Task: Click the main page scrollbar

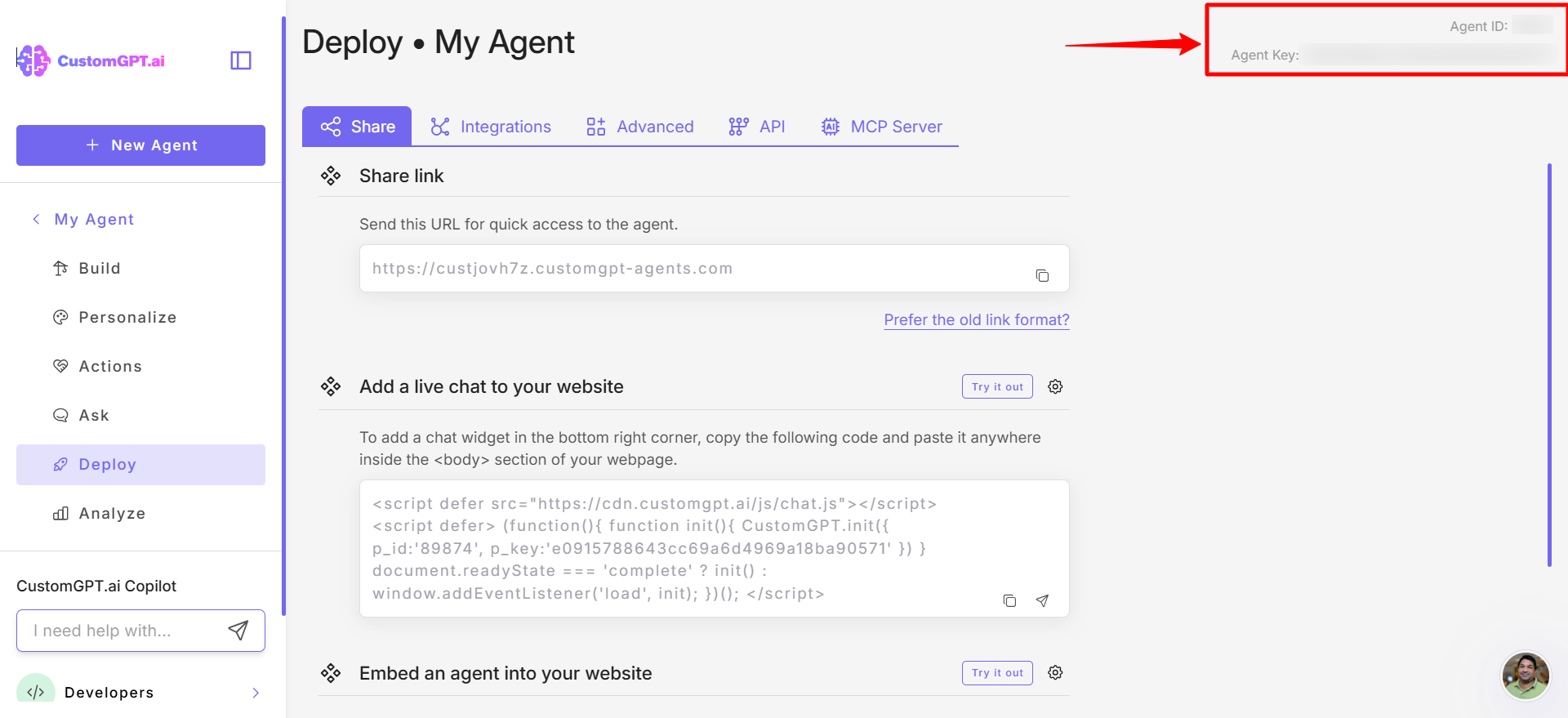Action: click(1549, 365)
